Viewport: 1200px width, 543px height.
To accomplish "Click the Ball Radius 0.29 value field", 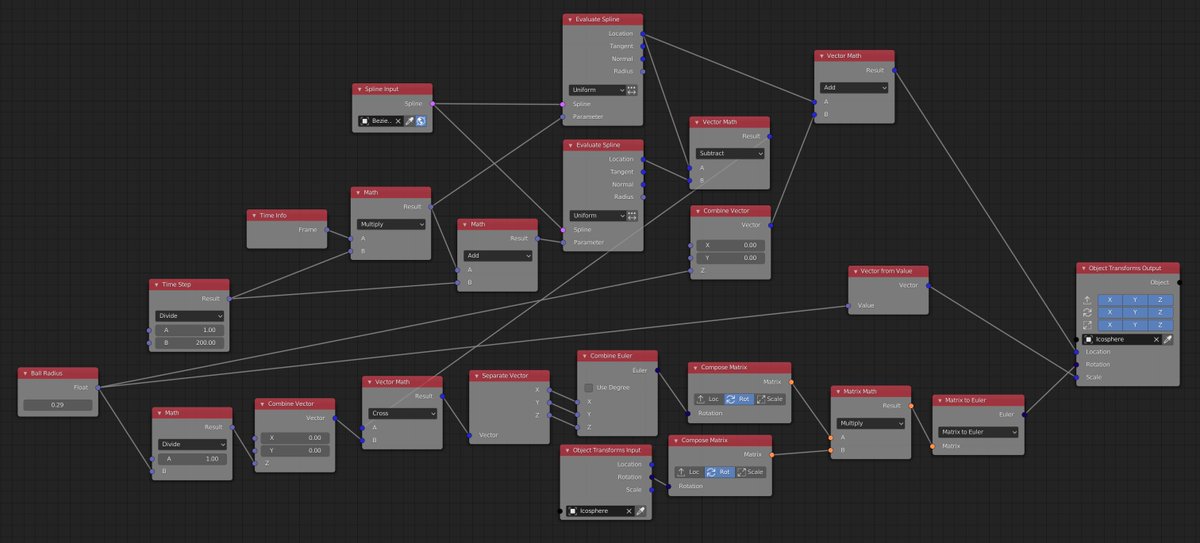I will point(57,405).
